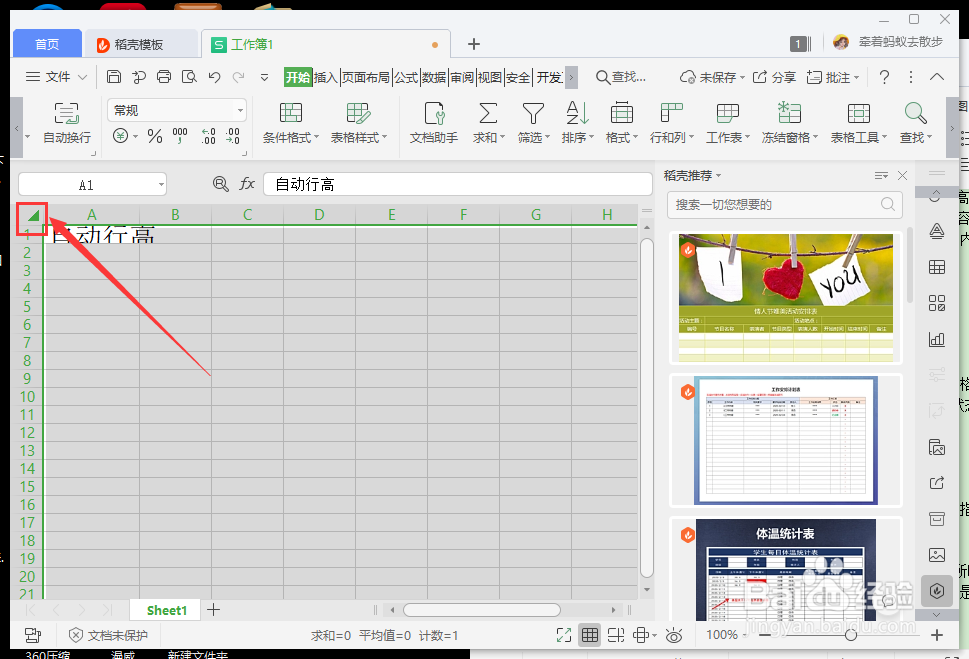Click the fullscreen icon in status bar
Image resolution: width=969 pixels, height=659 pixels.
pyautogui.click(x=564, y=635)
